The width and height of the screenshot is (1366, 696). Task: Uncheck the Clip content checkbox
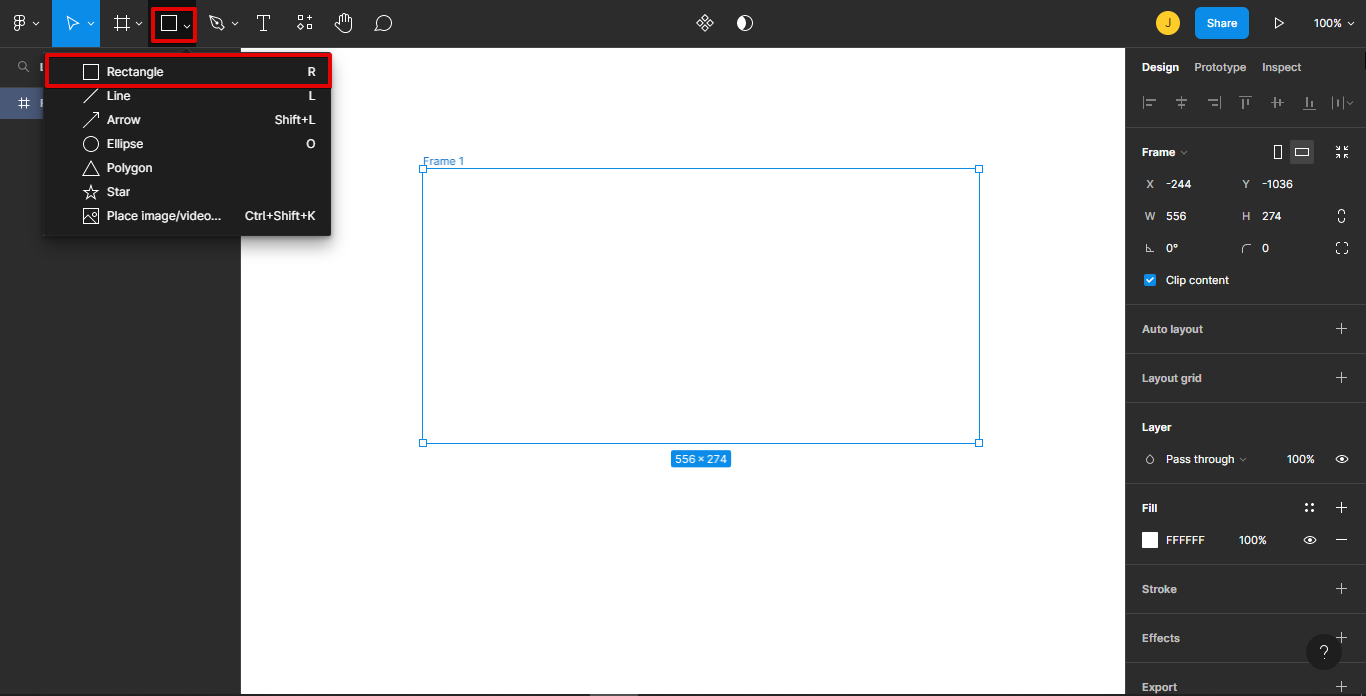tap(1150, 280)
